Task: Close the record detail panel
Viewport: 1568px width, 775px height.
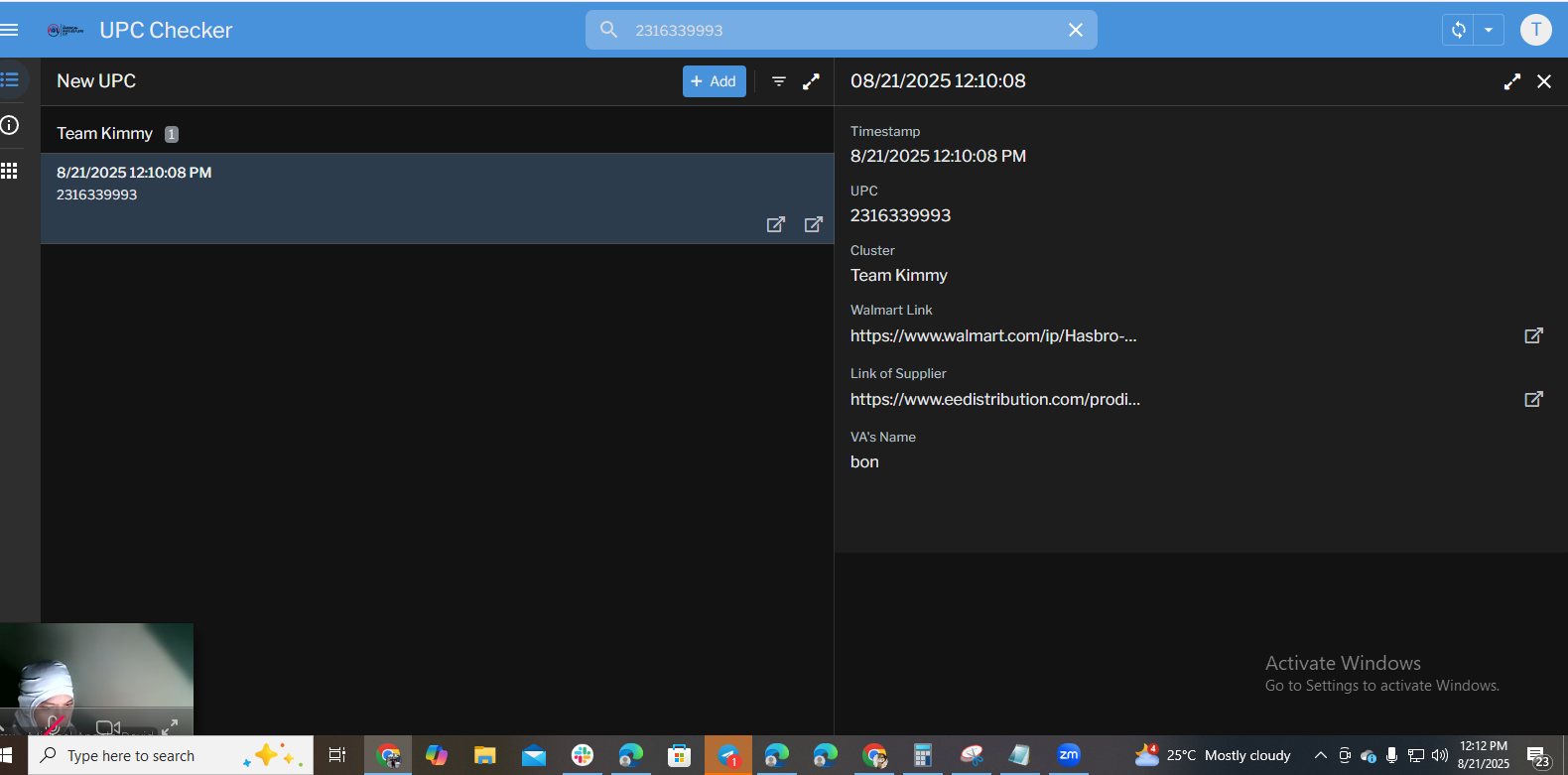Action: tap(1543, 81)
